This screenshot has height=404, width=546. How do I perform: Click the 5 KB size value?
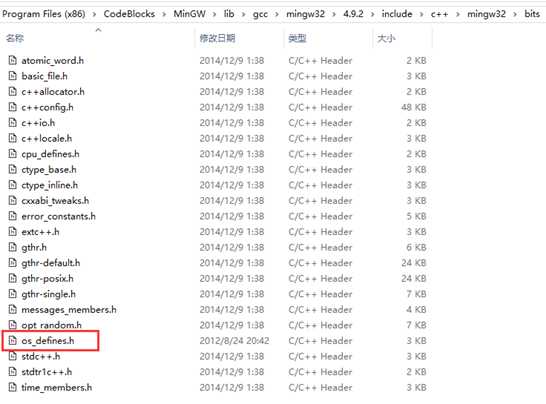[416, 216]
